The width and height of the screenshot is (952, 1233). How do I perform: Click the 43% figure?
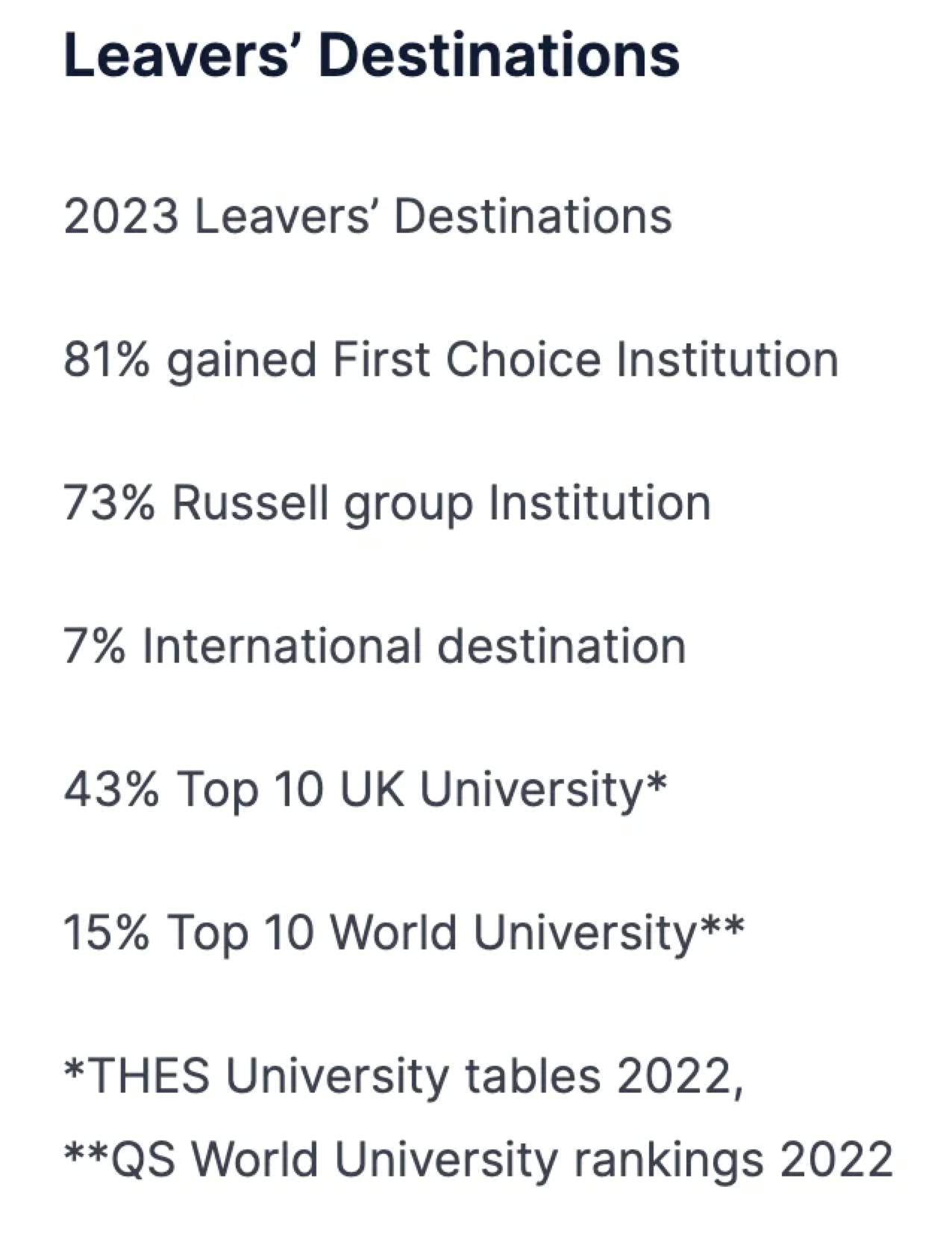(x=111, y=789)
